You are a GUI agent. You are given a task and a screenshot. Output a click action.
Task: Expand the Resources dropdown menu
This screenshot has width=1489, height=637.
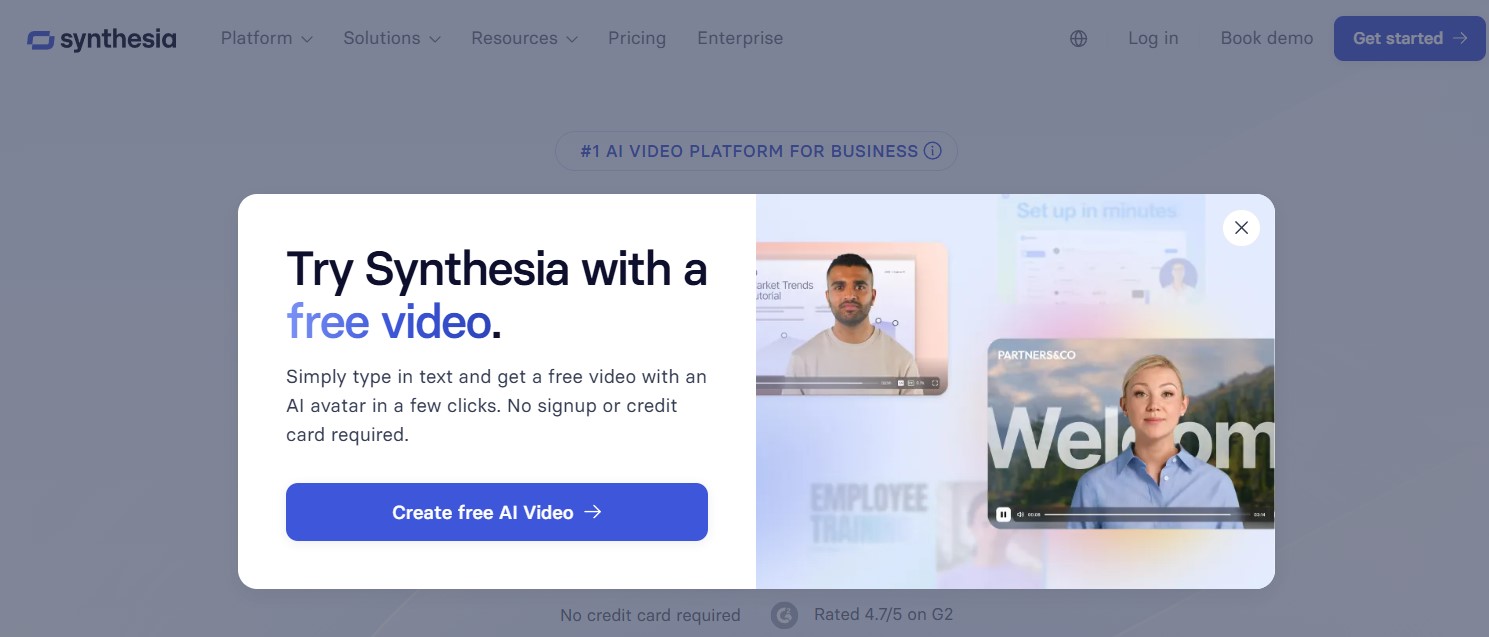point(524,38)
